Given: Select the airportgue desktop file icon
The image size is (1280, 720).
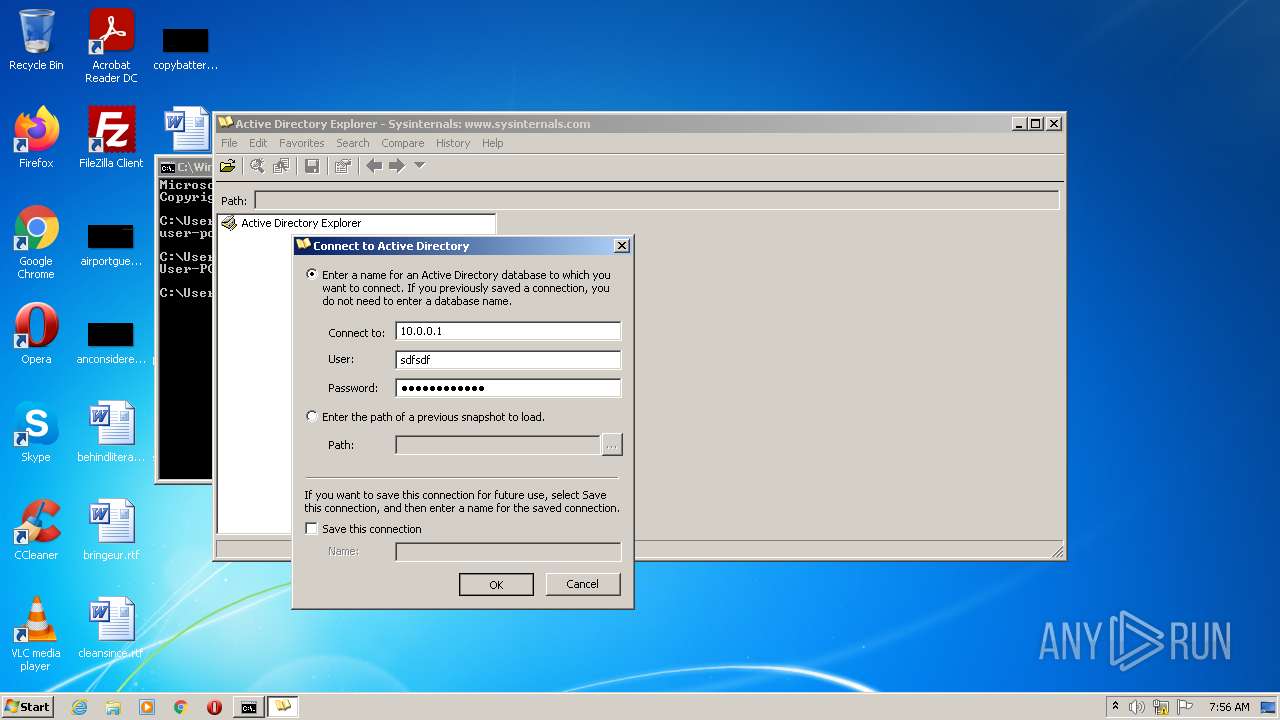Looking at the screenshot, I should pos(111,245).
